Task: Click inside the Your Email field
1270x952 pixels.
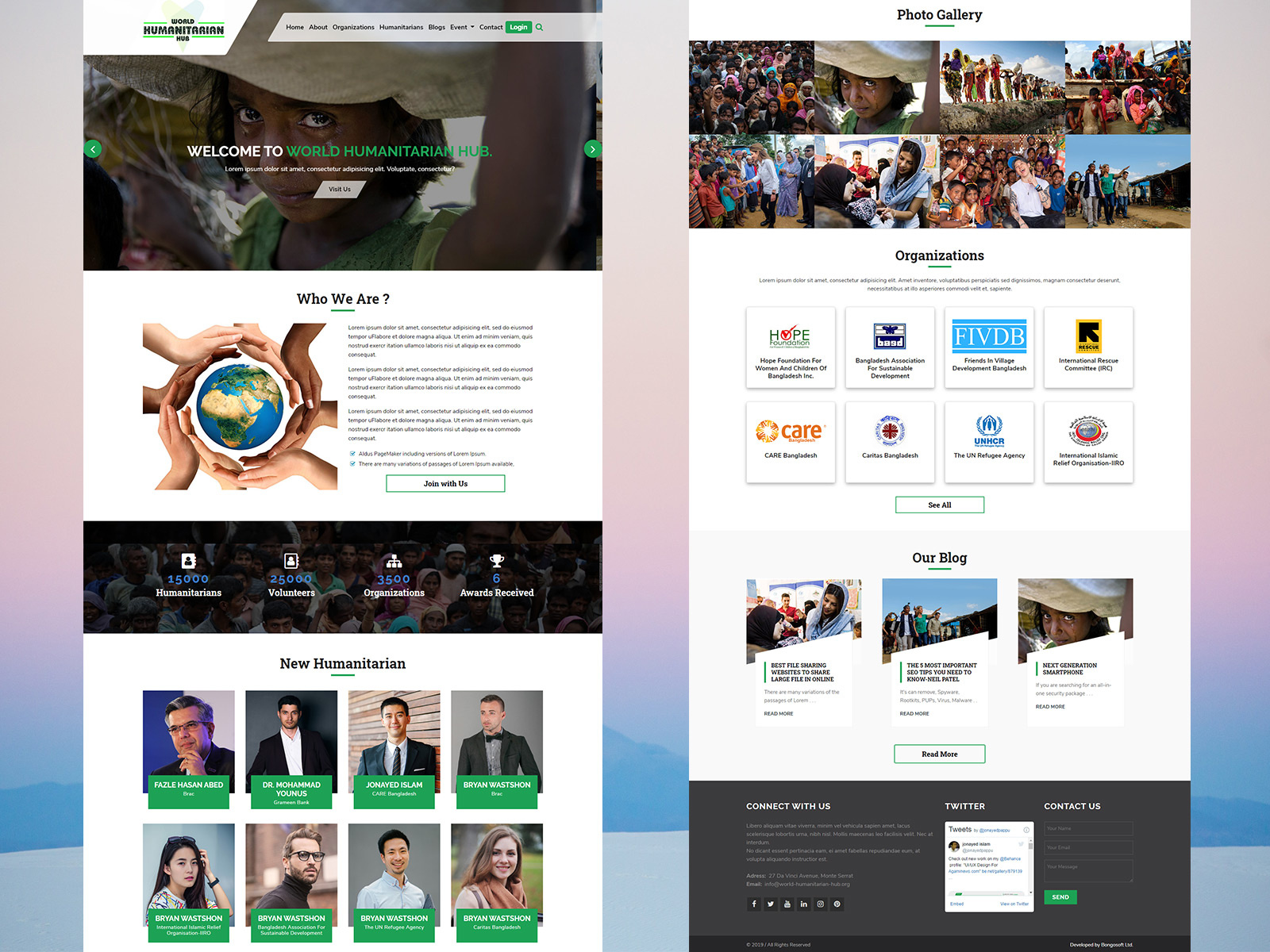Action: (1088, 847)
